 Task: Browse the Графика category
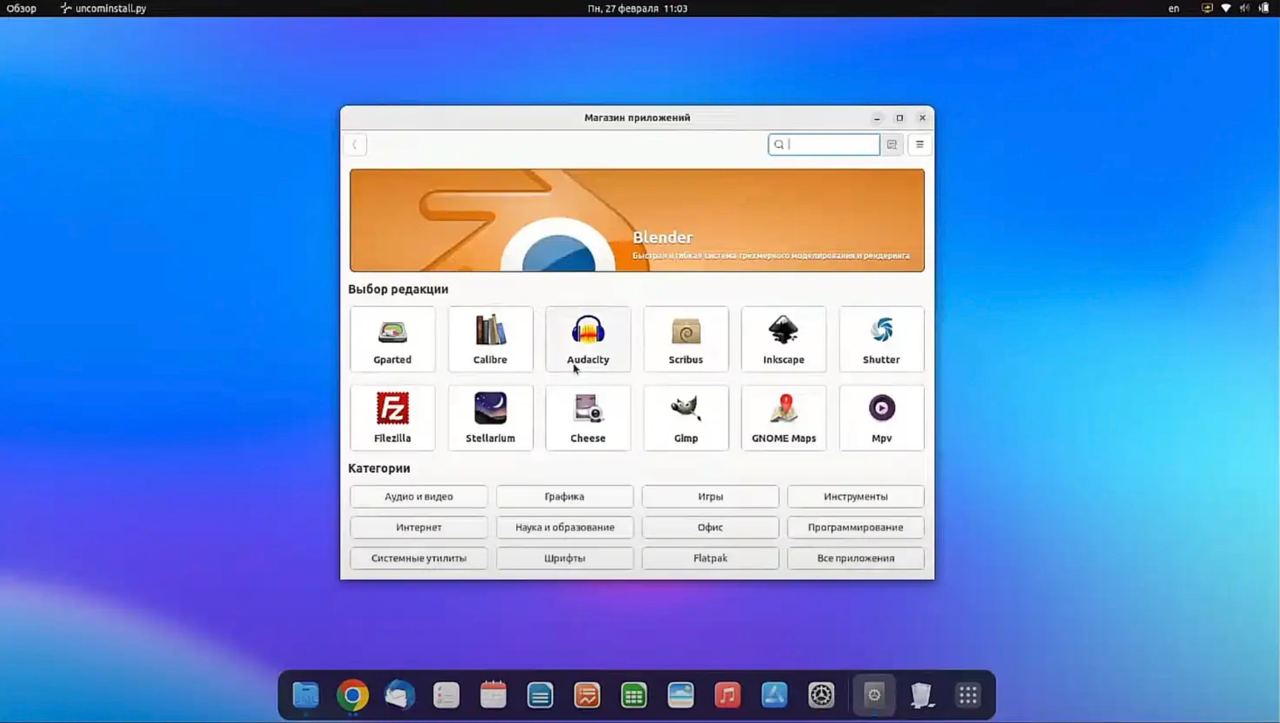[565, 496]
